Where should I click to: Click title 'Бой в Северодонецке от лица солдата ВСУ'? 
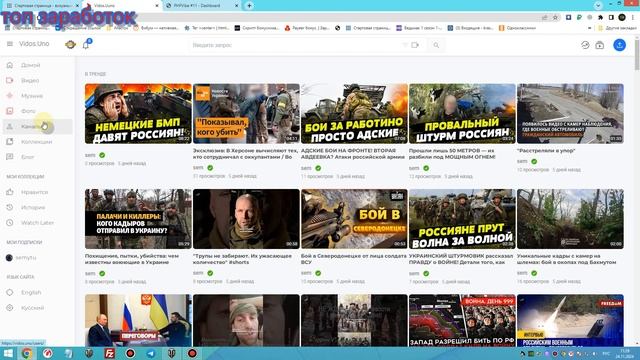(x=353, y=259)
